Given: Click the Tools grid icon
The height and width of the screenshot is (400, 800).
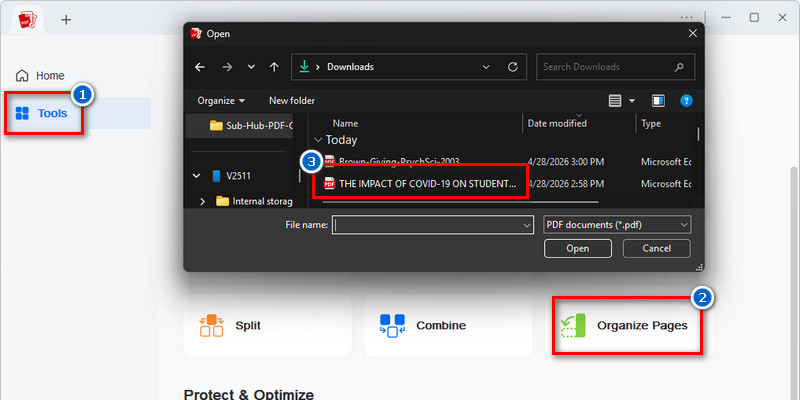Looking at the screenshot, I should tap(22, 113).
